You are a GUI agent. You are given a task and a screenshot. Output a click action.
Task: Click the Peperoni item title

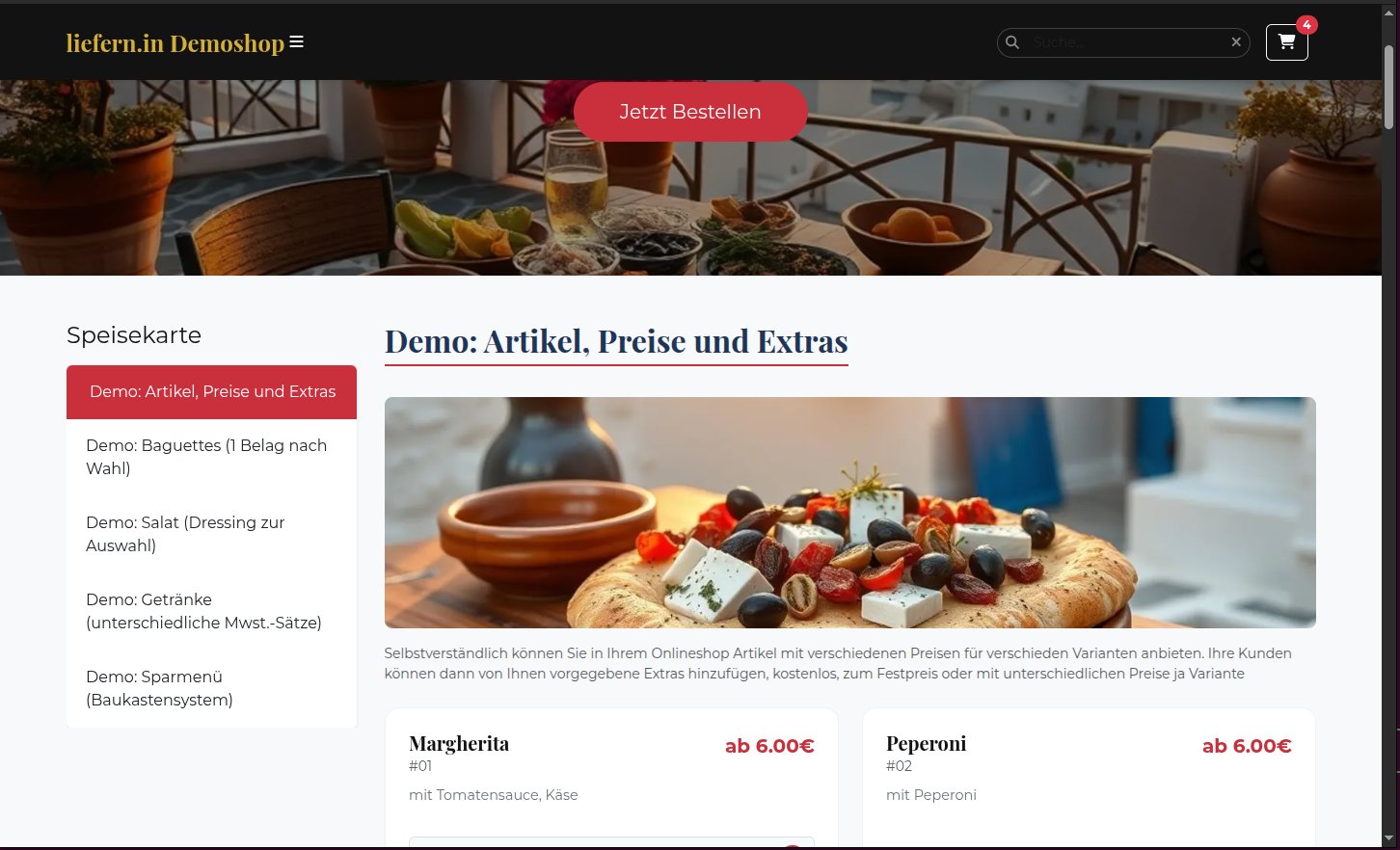click(926, 744)
